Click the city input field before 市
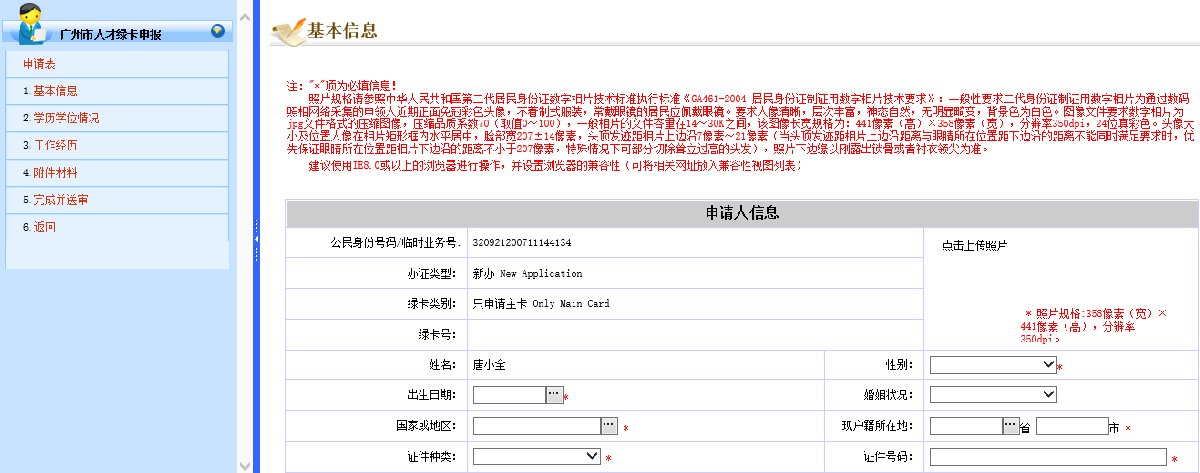Viewport: 1200px width, 473px height. 1070,426
